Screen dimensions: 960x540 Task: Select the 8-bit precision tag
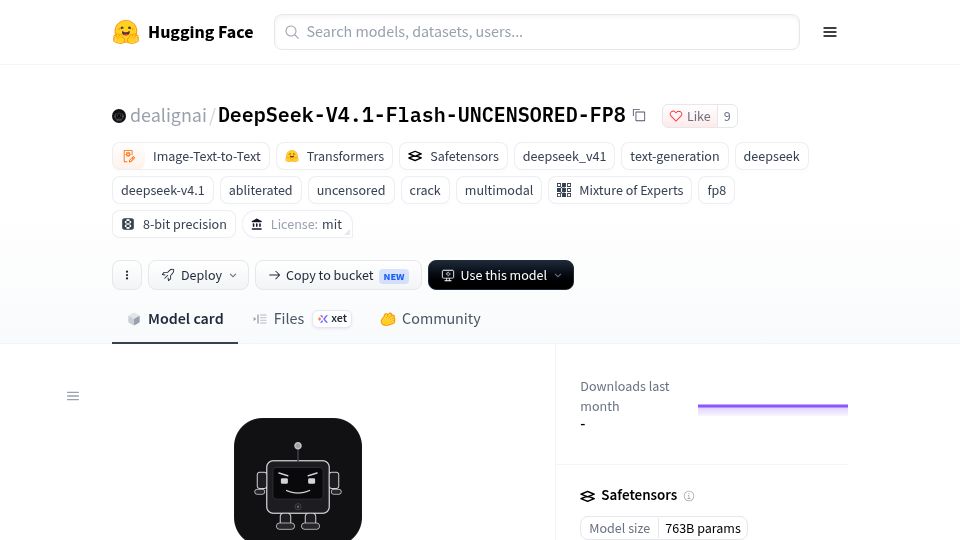(x=174, y=224)
